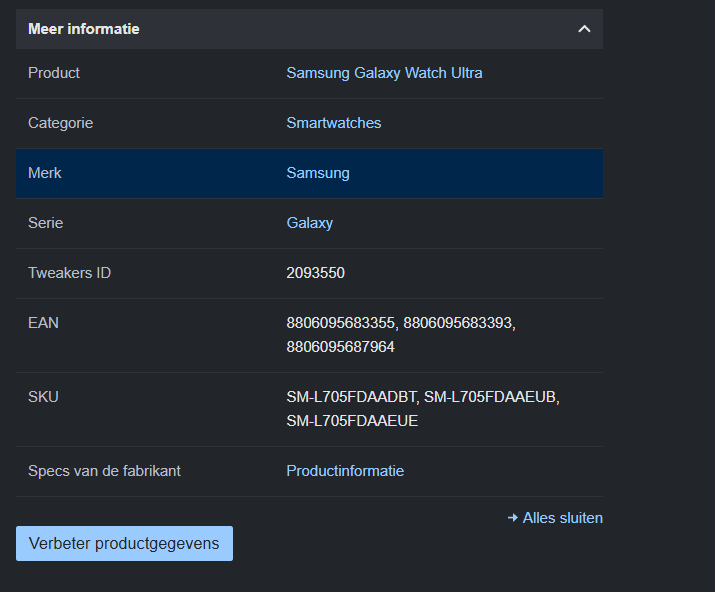Open the Galaxy series link
The height and width of the screenshot is (592, 715).
coord(310,223)
